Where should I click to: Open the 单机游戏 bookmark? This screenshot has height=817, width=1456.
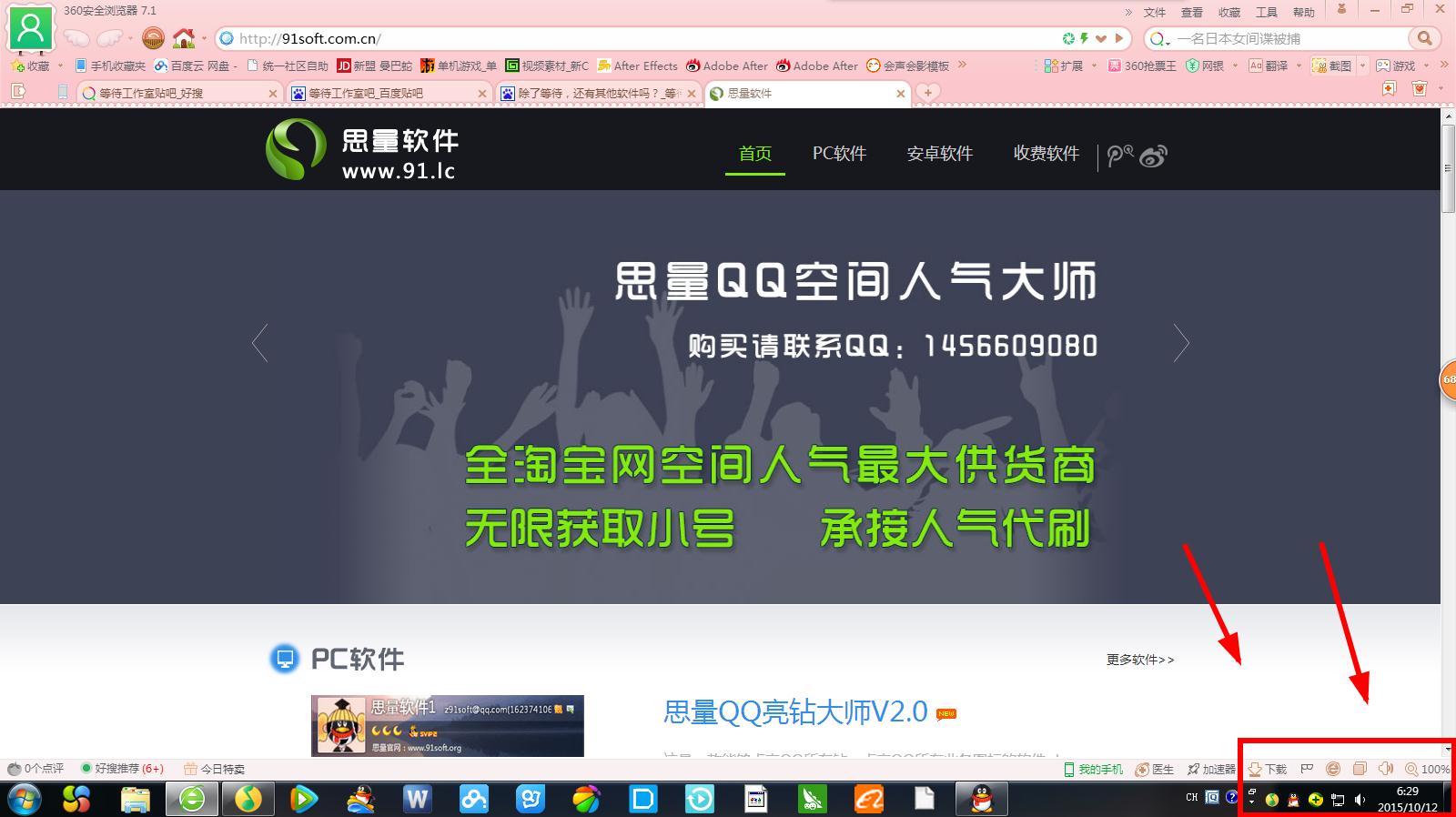(459, 66)
